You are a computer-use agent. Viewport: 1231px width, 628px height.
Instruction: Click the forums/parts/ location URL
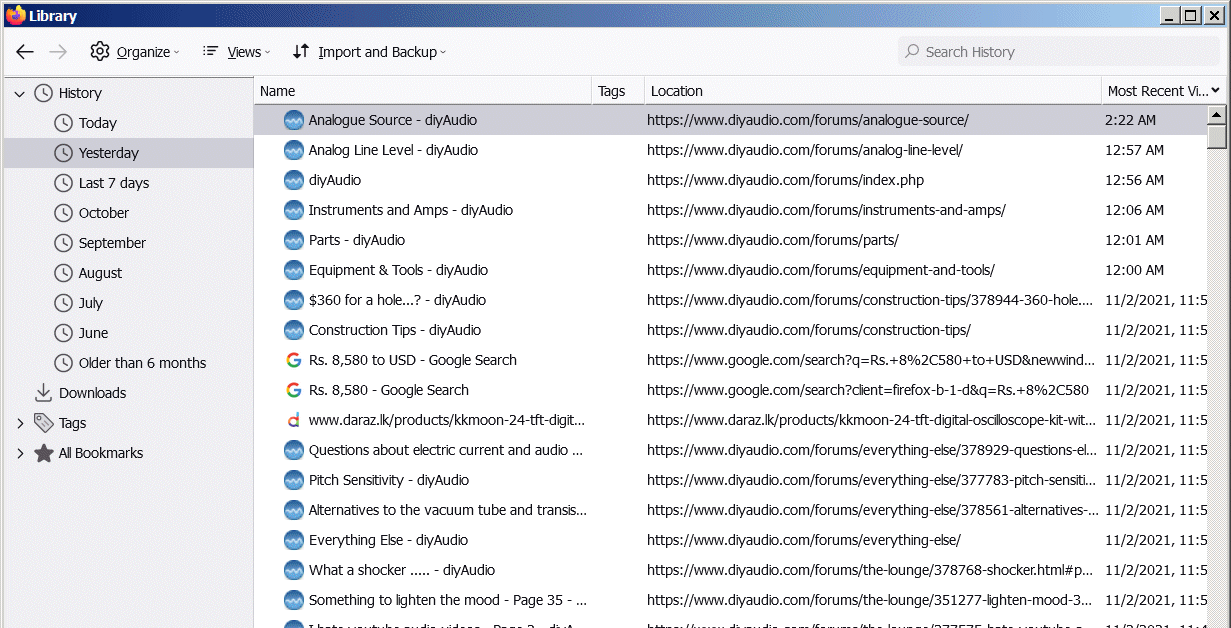click(773, 240)
